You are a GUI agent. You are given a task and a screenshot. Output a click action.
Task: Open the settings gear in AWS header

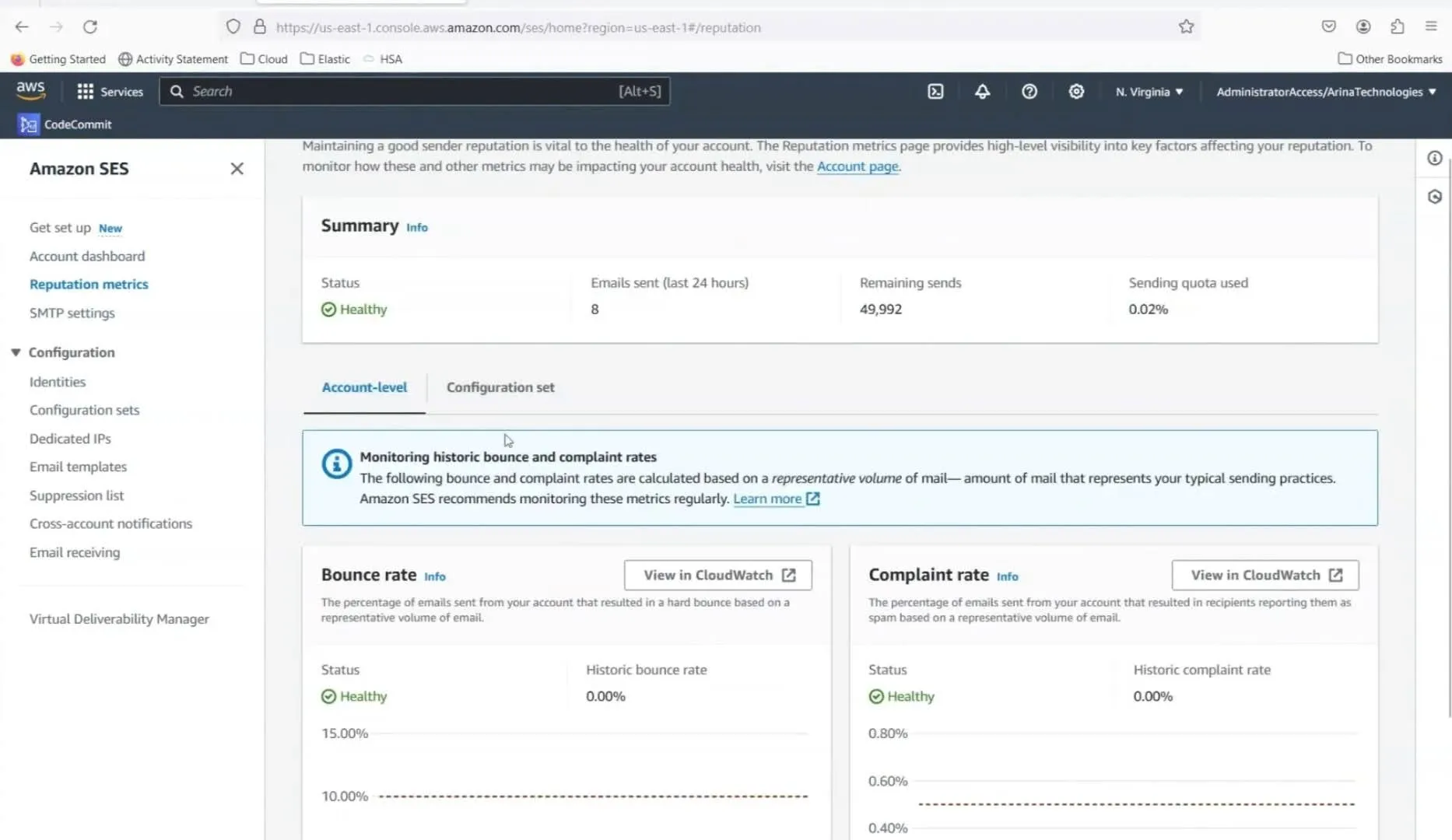point(1075,92)
